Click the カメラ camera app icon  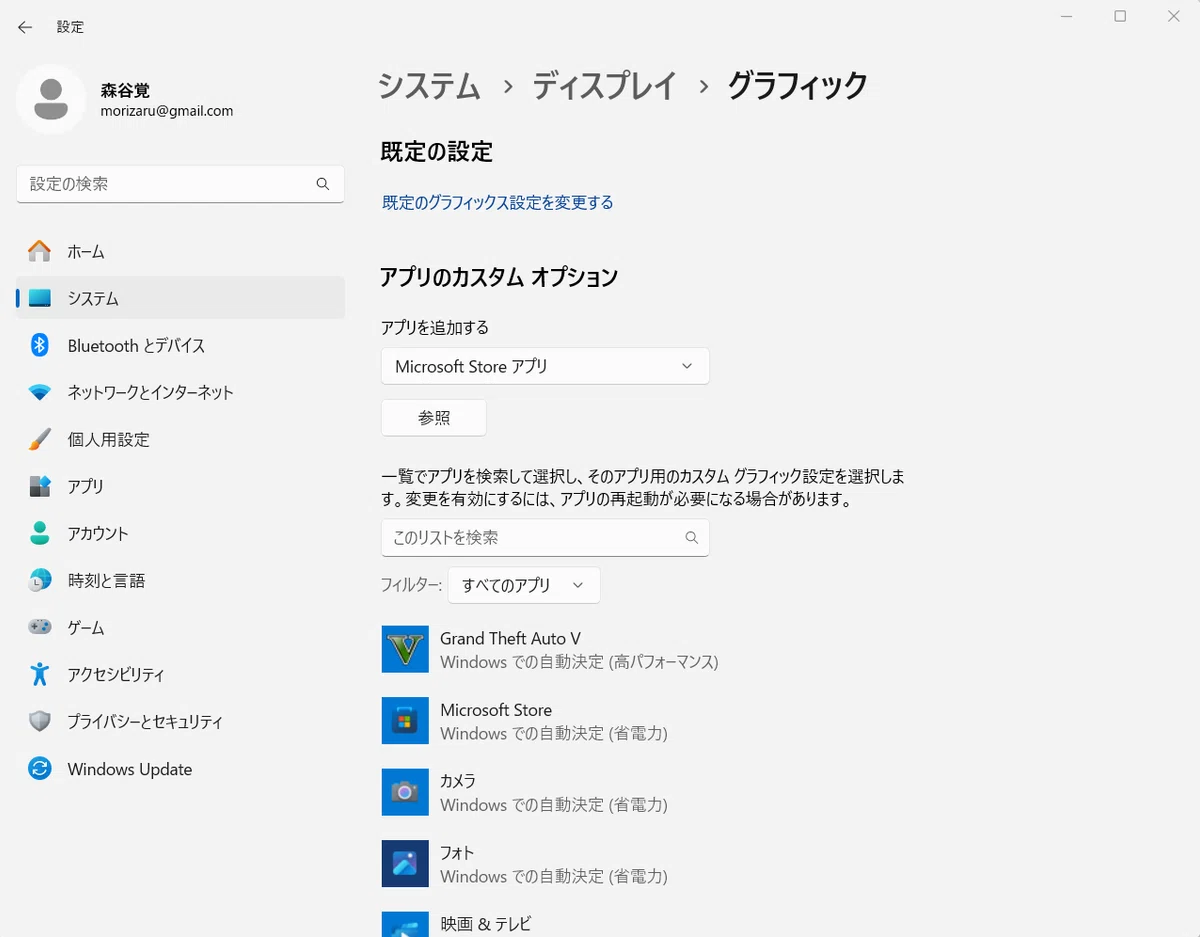point(405,792)
